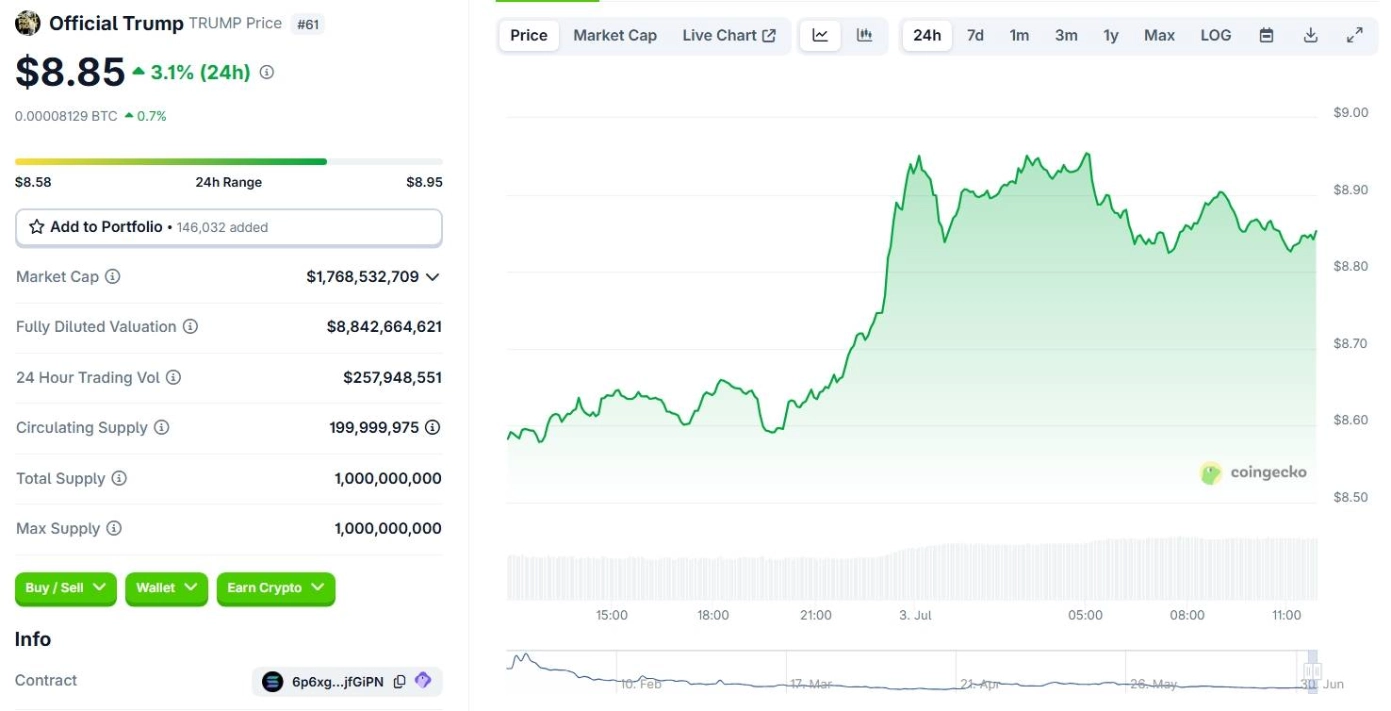Screen dimensions: 1391x711
Task: Click the purple wallet icon by contract
Action: (423, 680)
